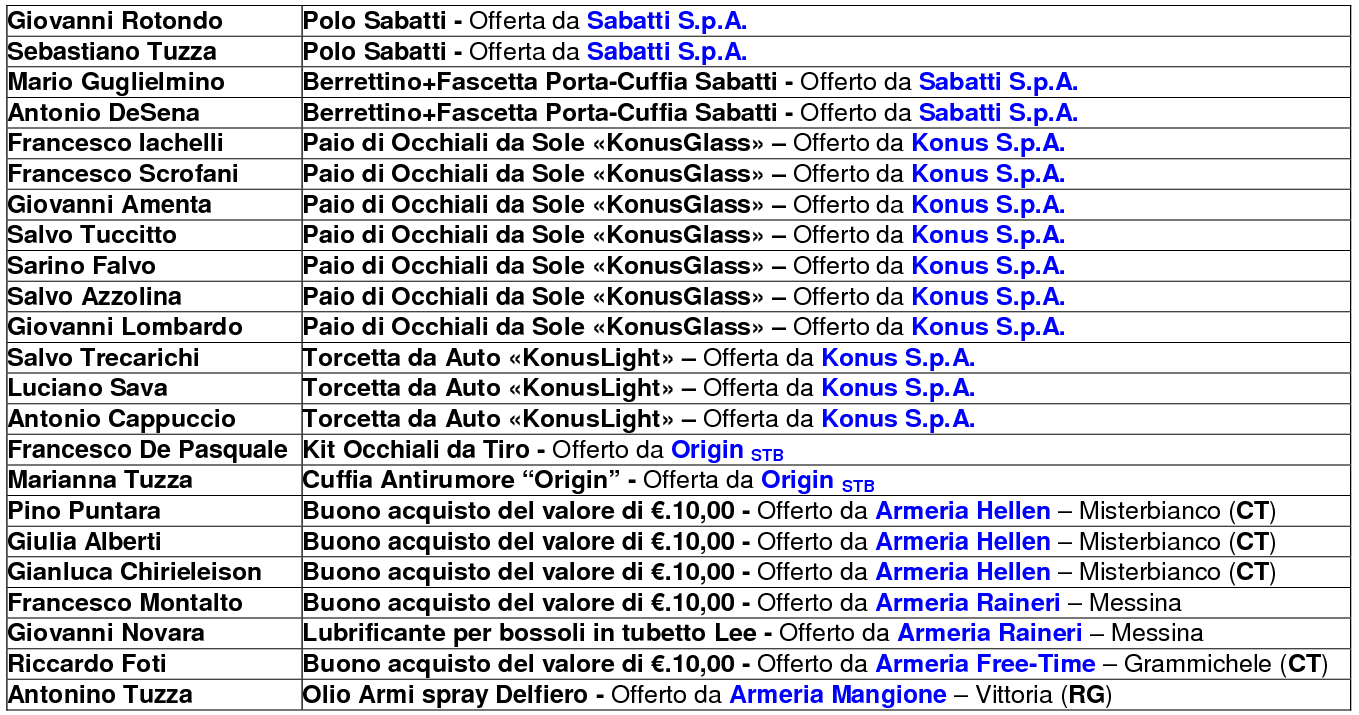
Task: Click the name Salvo Tuccitto
Action: pyautogui.click(x=92, y=235)
